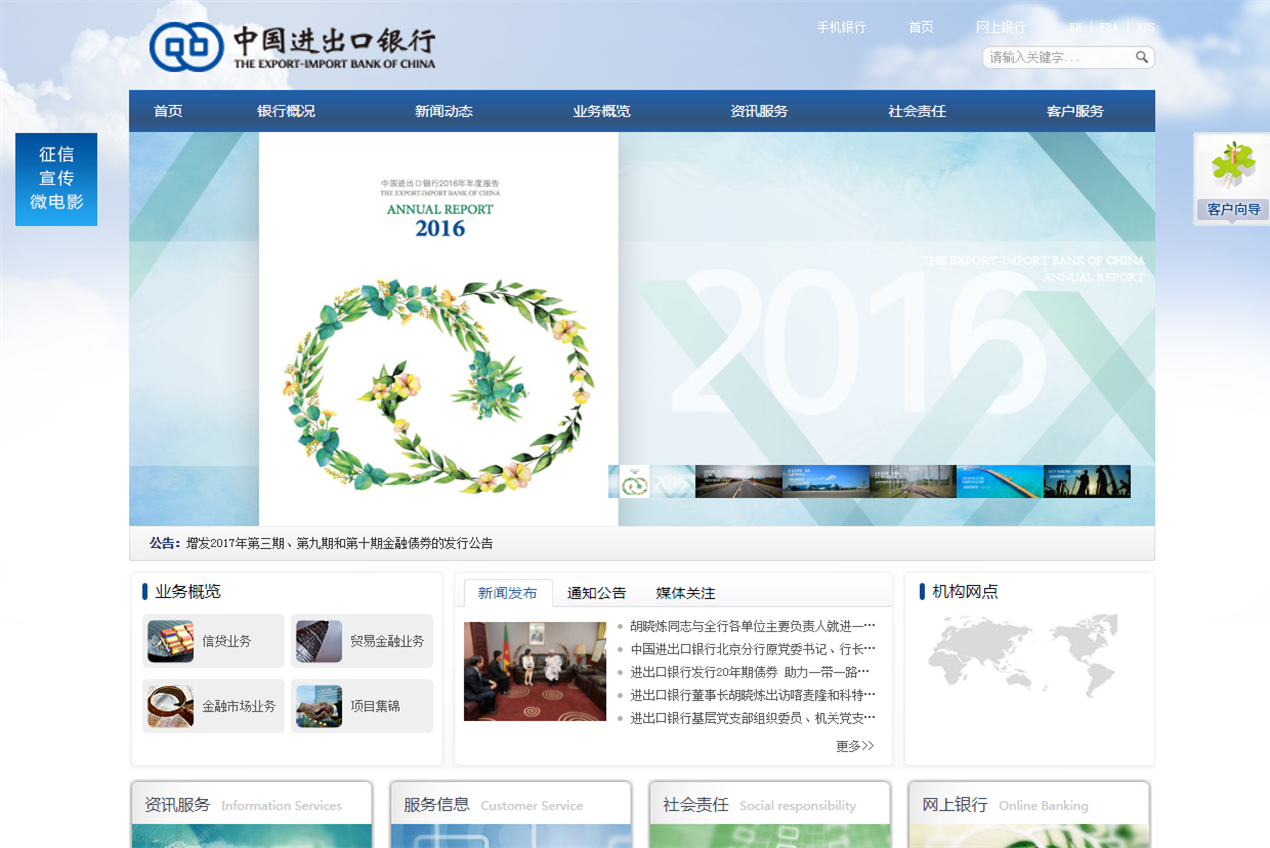Open news item 进出口银行董事长胡晓炼出访喀麦隆
The image size is (1270, 848).
(753, 695)
